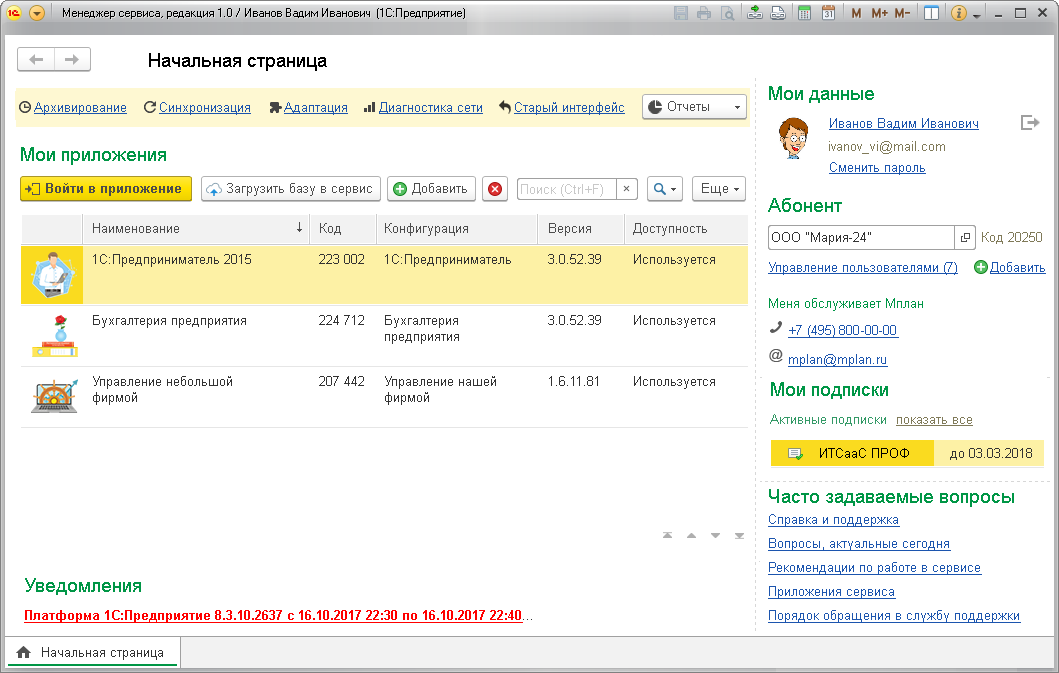Click the print preview icon in title bar
1059x673 pixels.
click(727, 13)
